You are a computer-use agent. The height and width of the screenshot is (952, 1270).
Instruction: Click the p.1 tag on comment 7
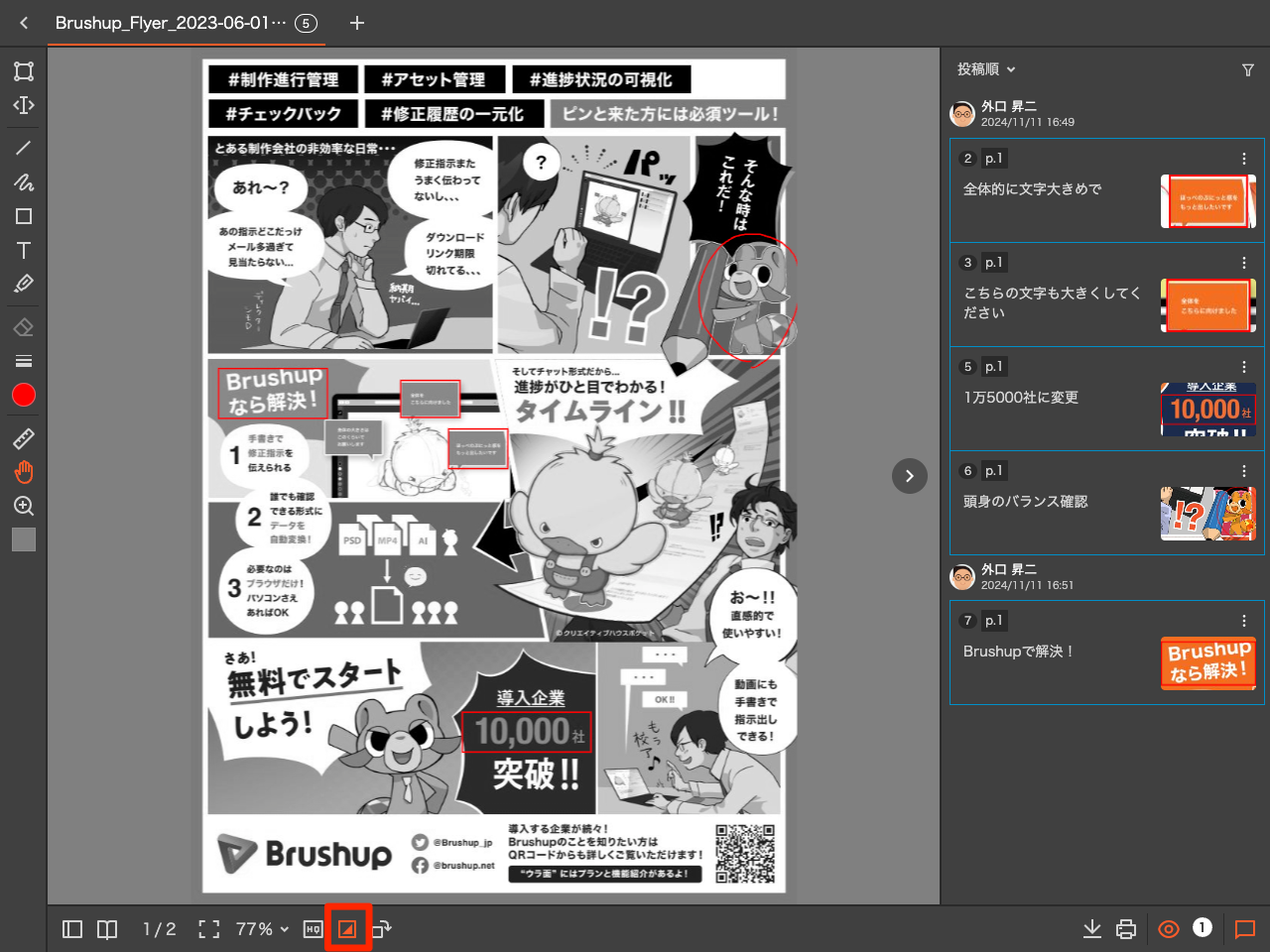(x=994, y=621)
